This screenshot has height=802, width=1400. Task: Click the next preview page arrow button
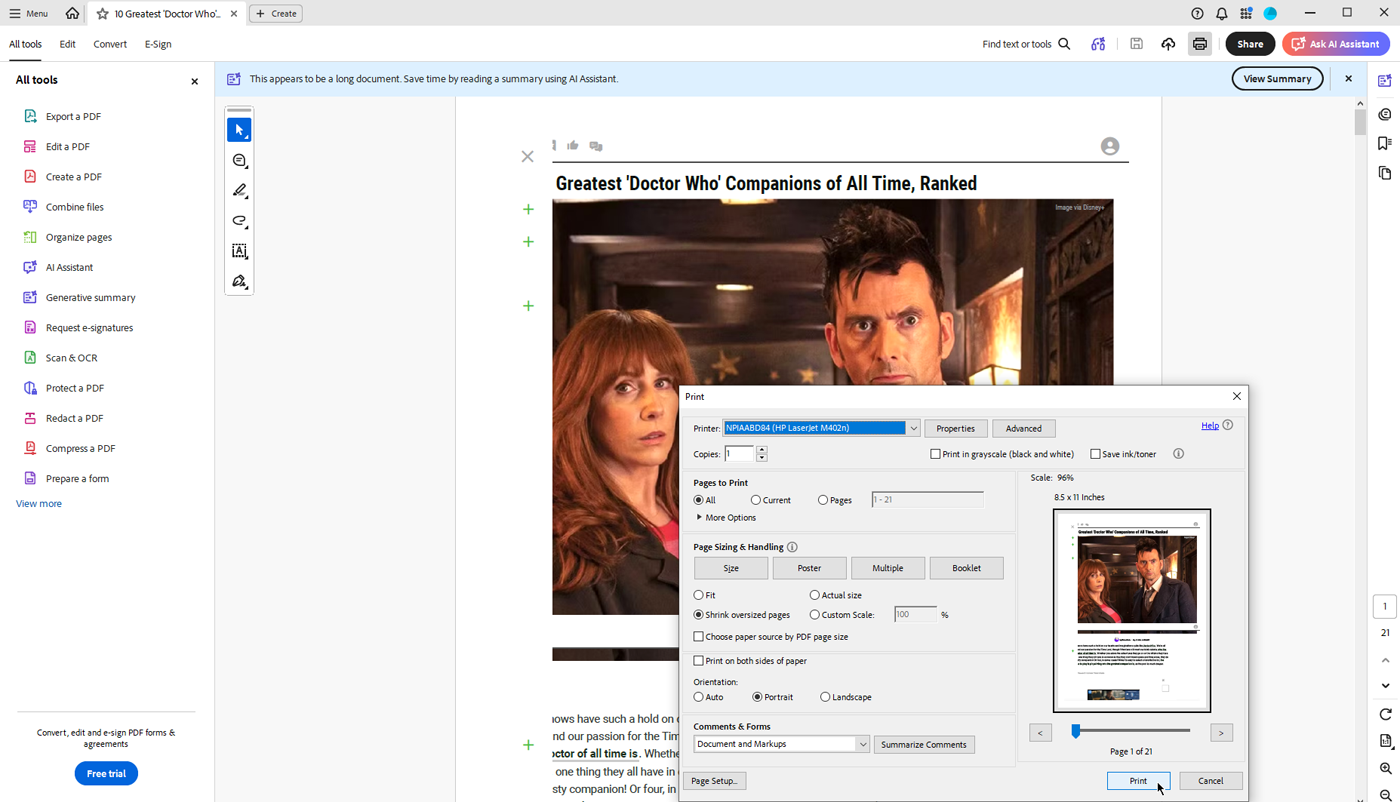[1221, 733]
